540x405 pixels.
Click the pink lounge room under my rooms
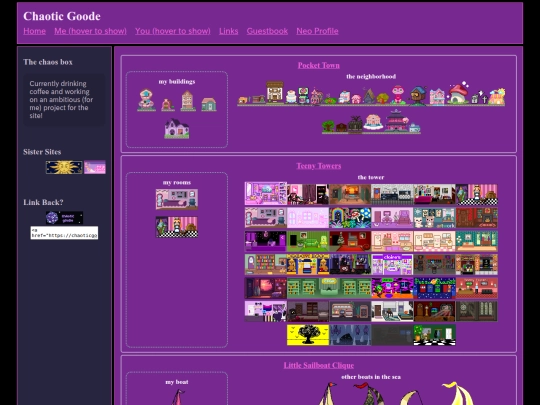[177, 199]
